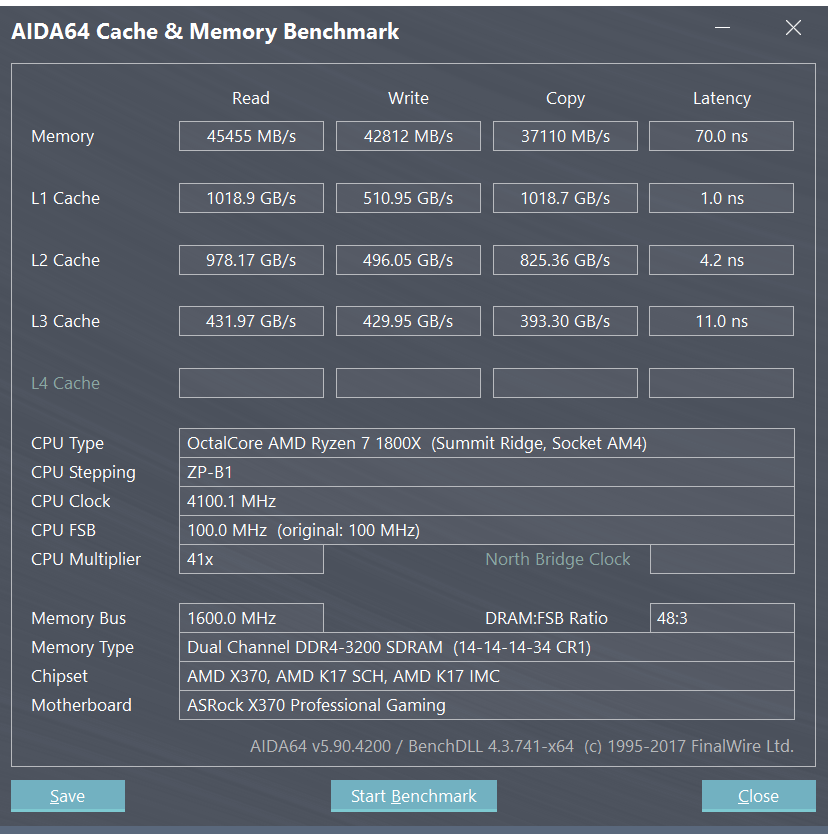Click the DRAM:FSB Ratio value 48:3
This screenshot has width=836, height=838.
tap(722, 618)
